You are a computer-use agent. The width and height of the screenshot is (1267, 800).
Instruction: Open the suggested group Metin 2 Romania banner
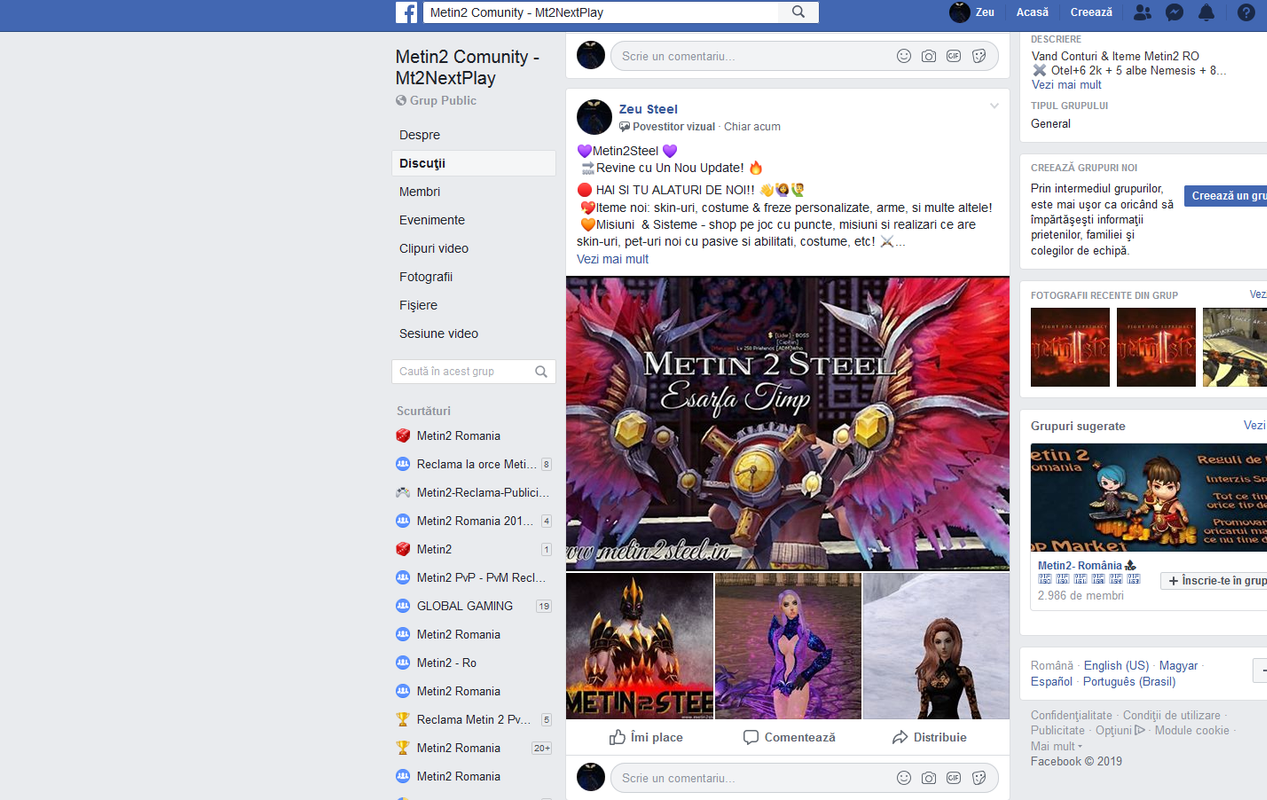[1149, 497]
